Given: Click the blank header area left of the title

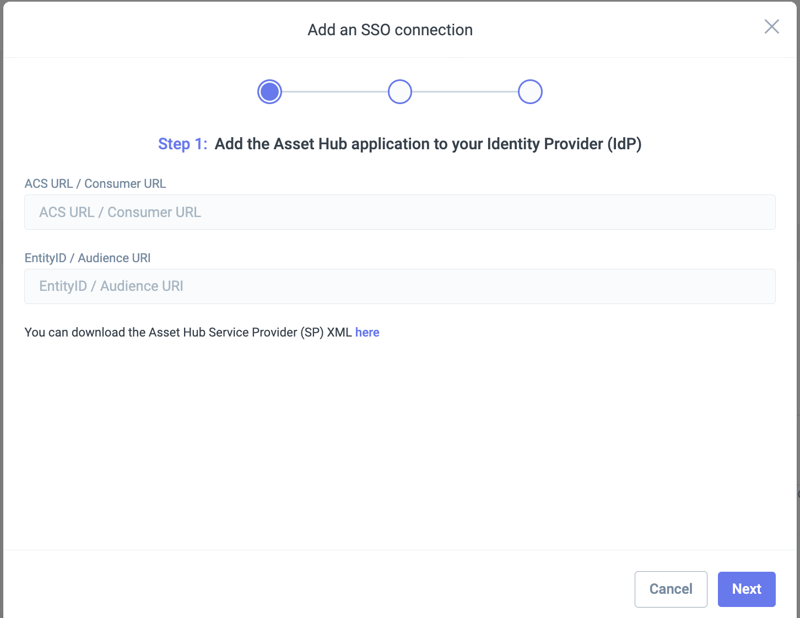Looking at the screenshot, I should 150,30.
